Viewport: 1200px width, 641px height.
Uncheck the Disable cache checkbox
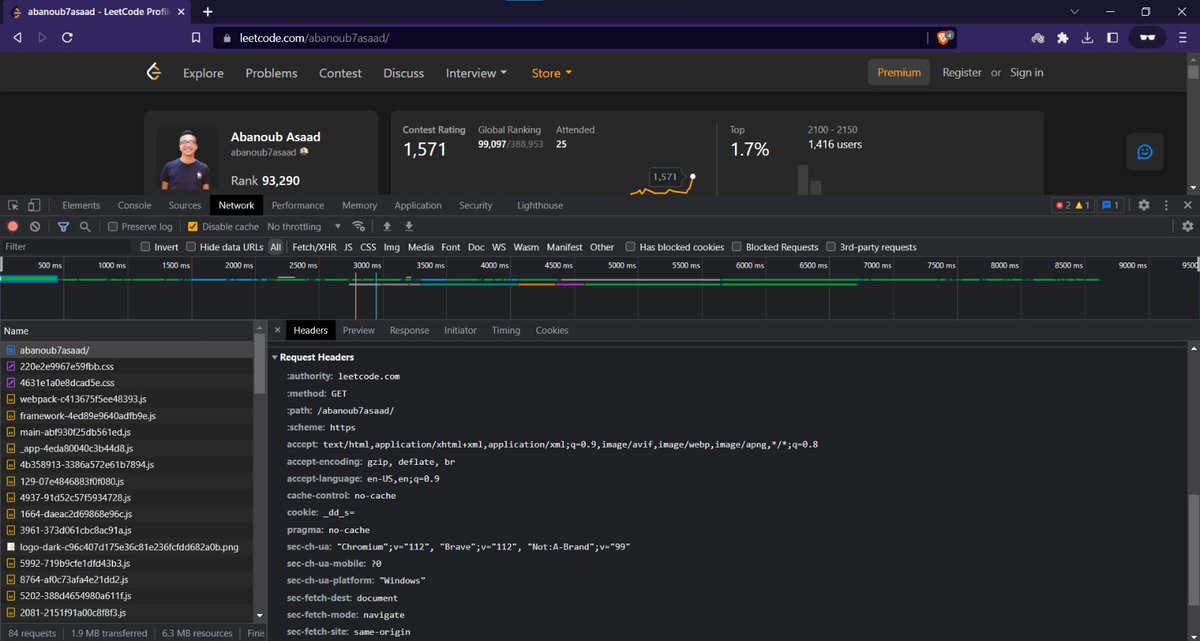(193, 227)
